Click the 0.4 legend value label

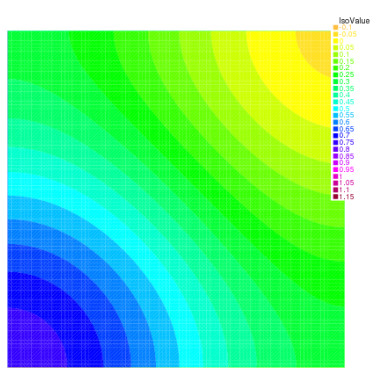coord(344,95)
